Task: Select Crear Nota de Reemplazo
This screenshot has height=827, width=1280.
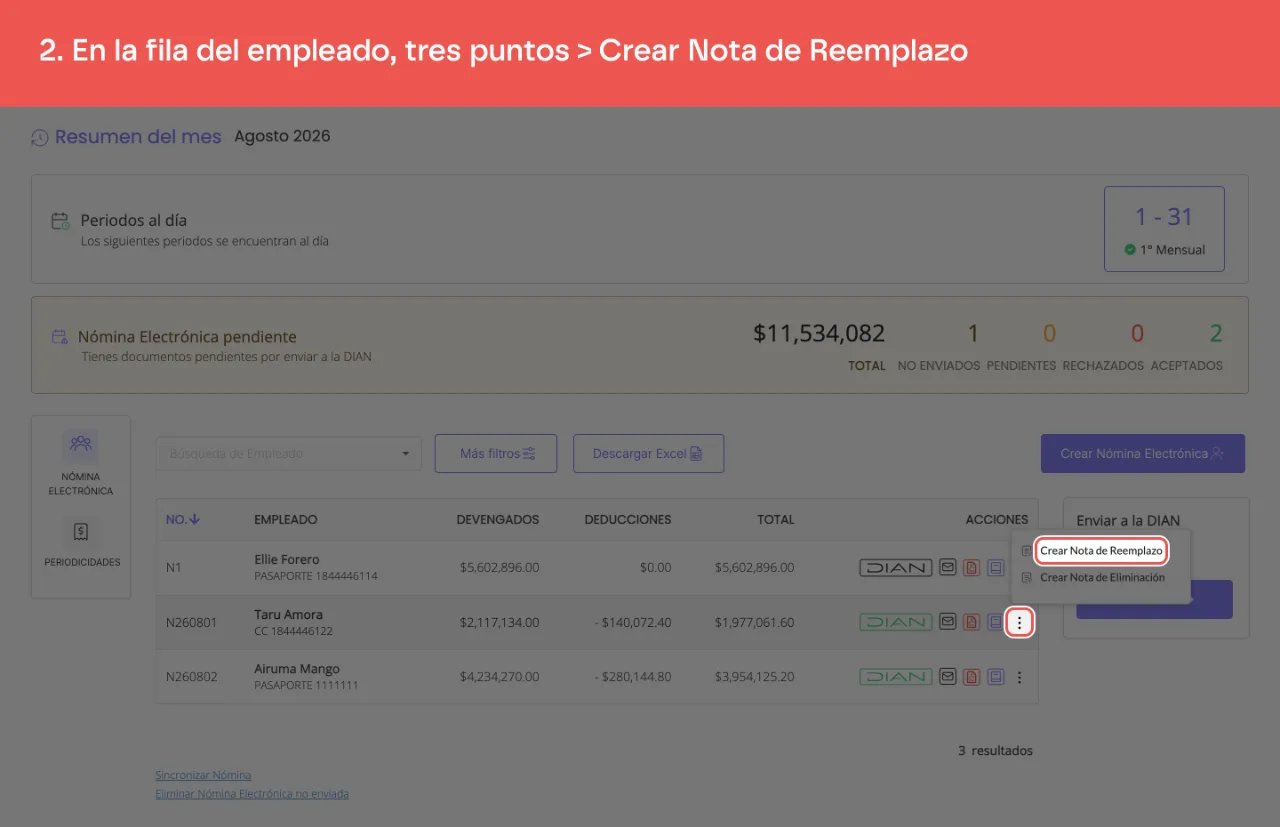Action: [x=1101, y=551]
